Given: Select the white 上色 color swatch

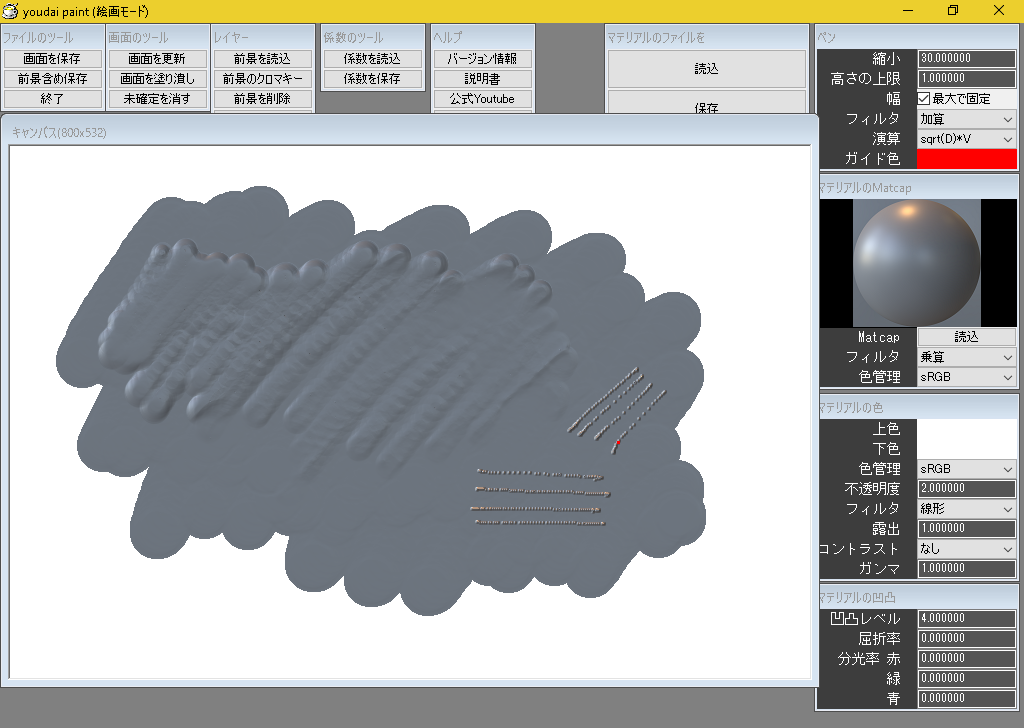Looking at the screenshot, I should point(966,429).
